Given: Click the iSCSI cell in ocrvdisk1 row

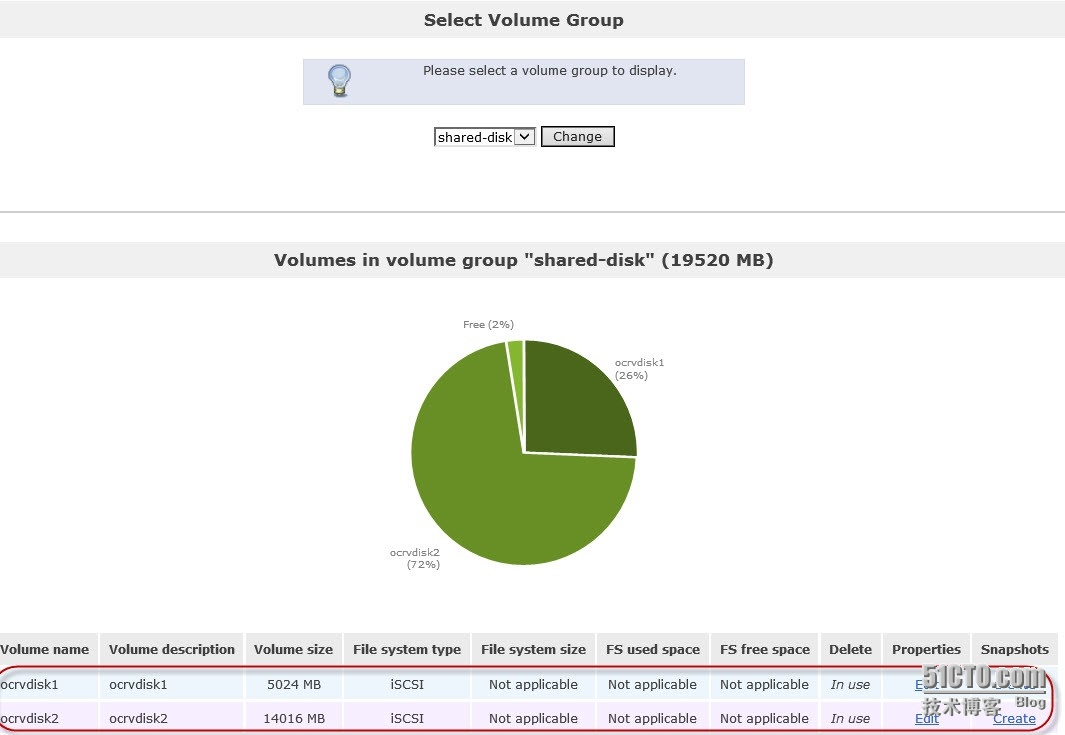Looking at the screenshot, I should click(407, 684).
